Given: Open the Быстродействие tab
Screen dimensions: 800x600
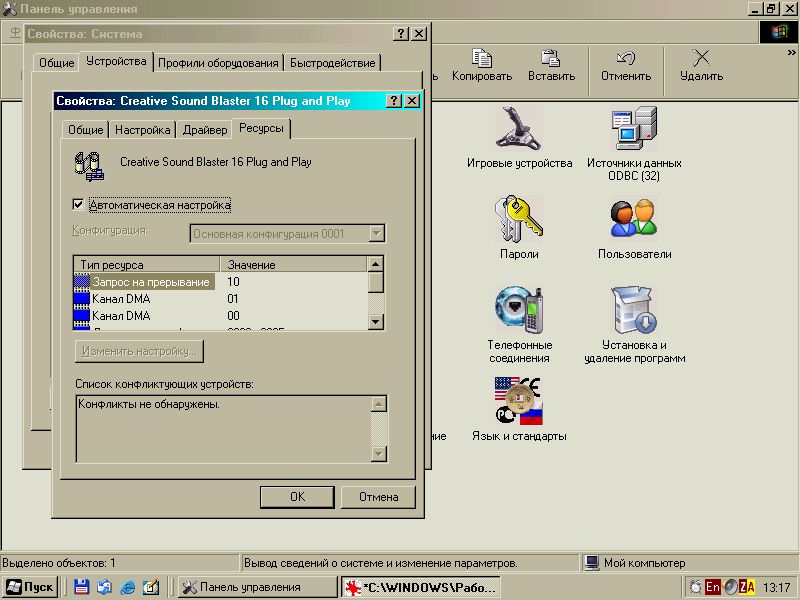Looking at the screenshot, I should 332,63.
